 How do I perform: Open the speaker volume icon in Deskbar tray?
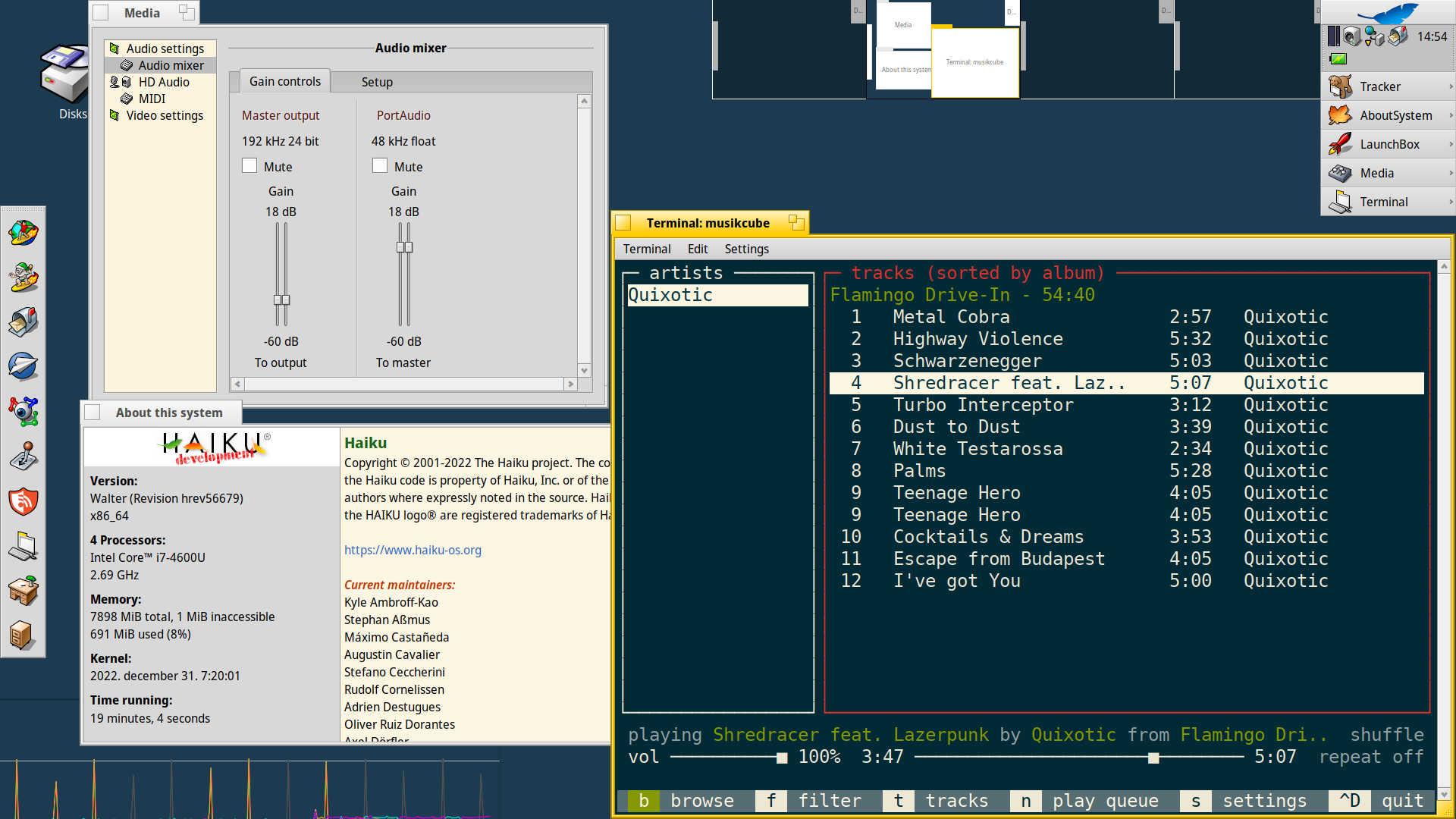1351,36
